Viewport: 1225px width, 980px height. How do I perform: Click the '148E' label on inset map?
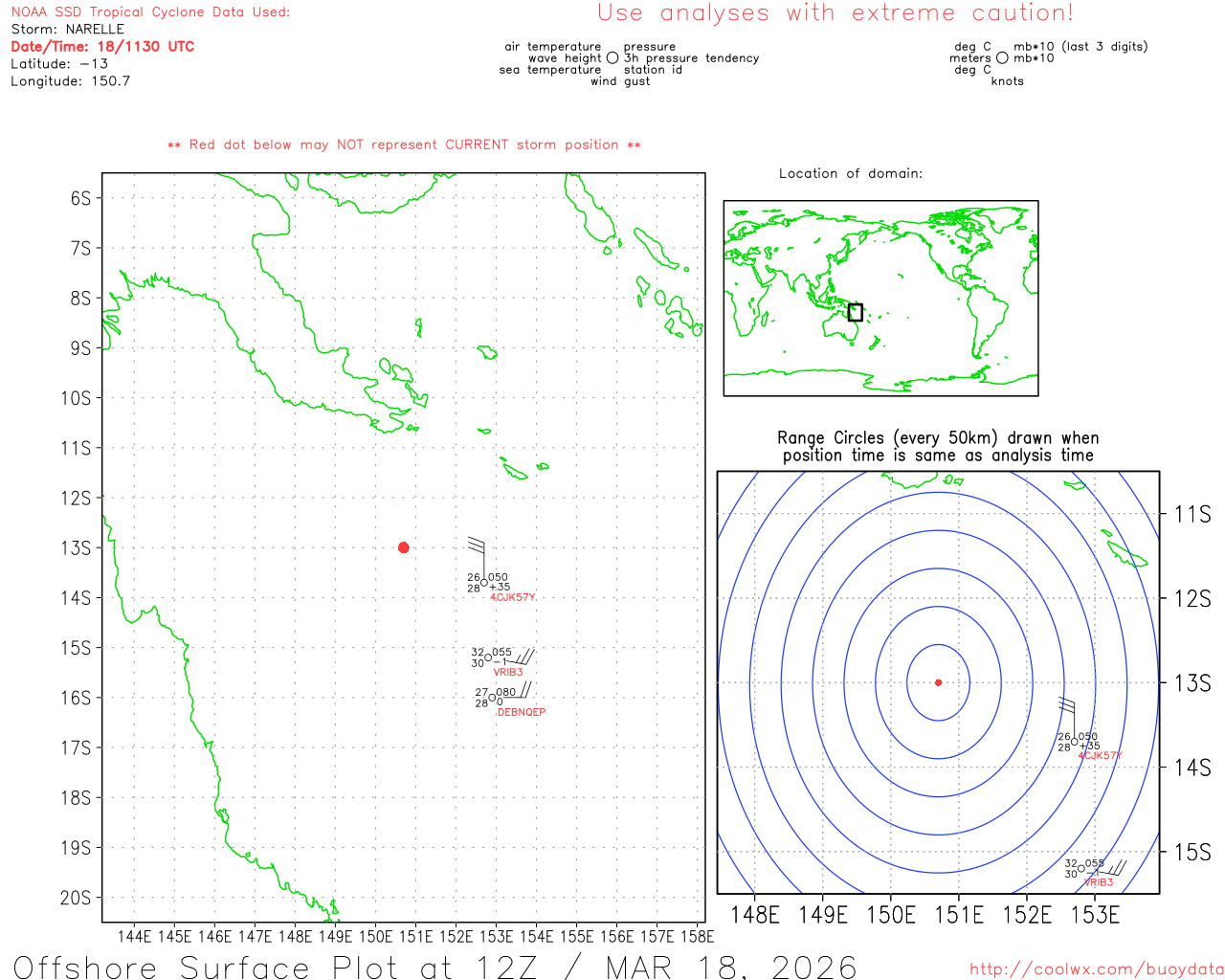(x=754, y=914)
